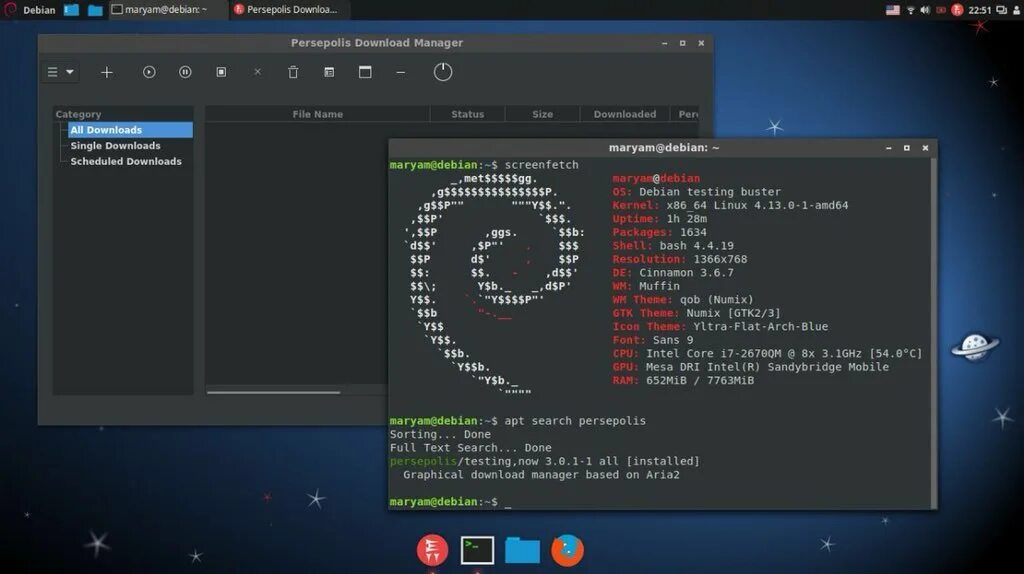Open keyboard layout US flag indicator
Screen dimensions: 1024x574
[x=893, y=10]
